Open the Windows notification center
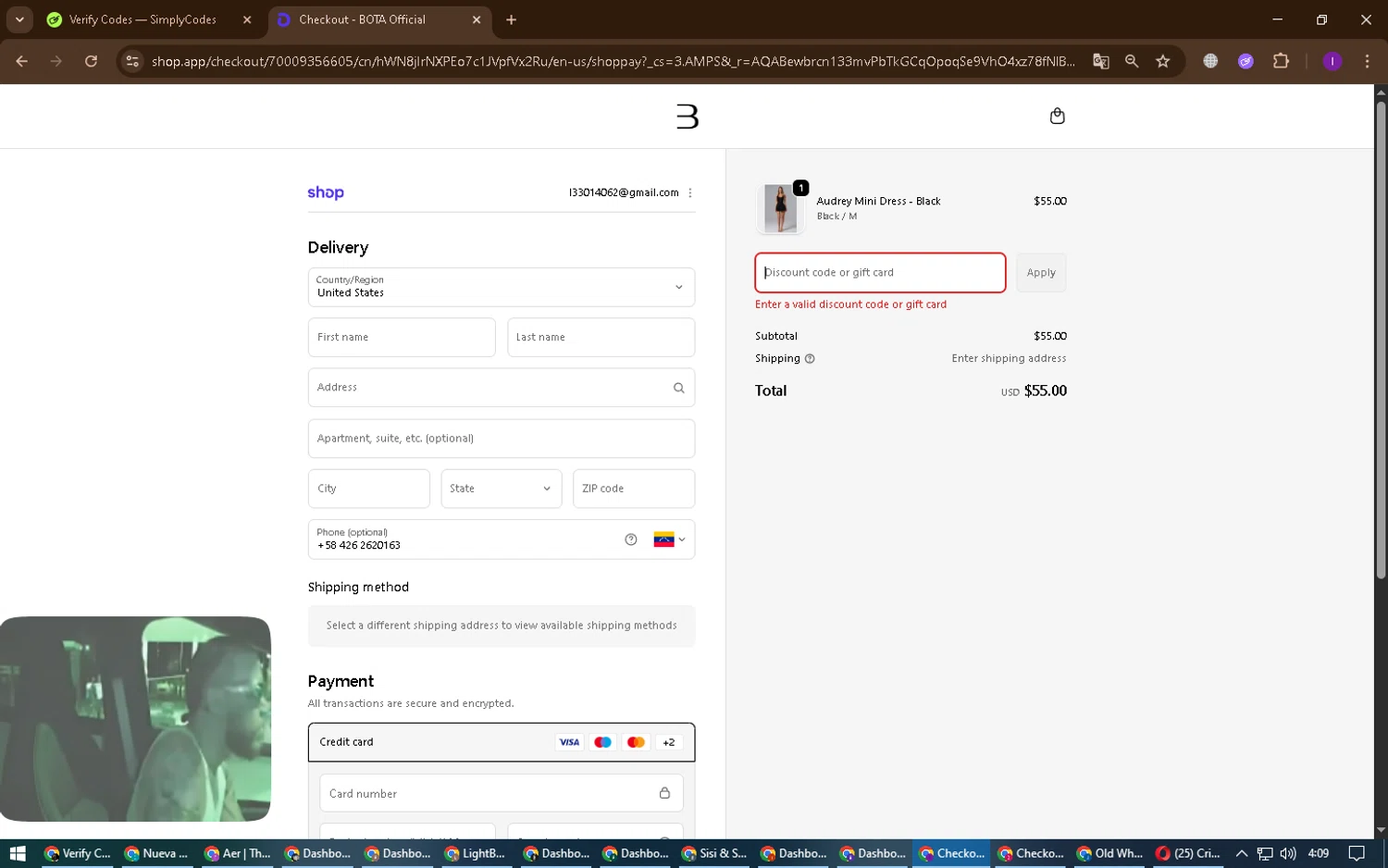Viewport: 1388px width, 868px height. point(1357,853)
